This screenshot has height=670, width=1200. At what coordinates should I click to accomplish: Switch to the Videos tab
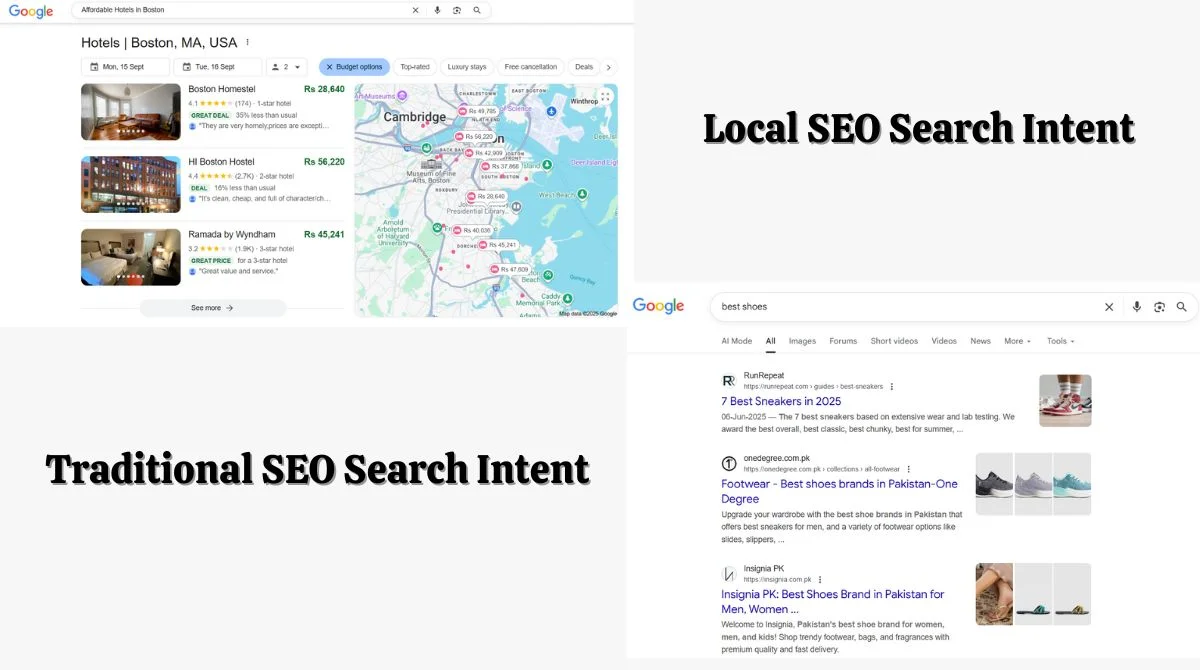tap(944, 341)
